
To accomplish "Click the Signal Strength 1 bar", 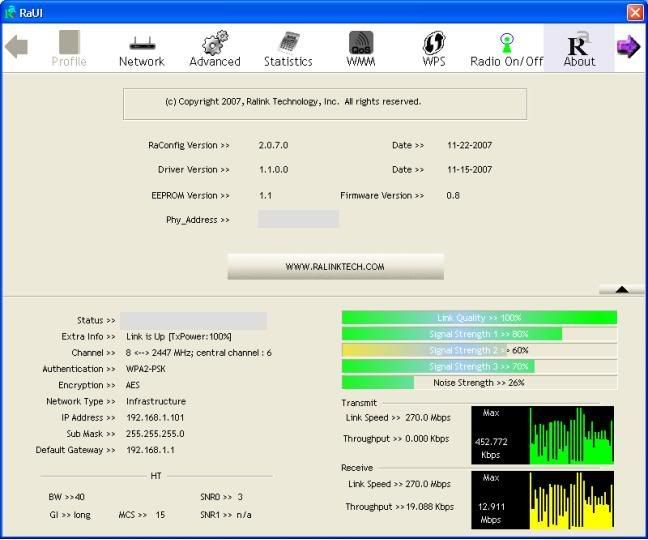I will pos(479,334).
